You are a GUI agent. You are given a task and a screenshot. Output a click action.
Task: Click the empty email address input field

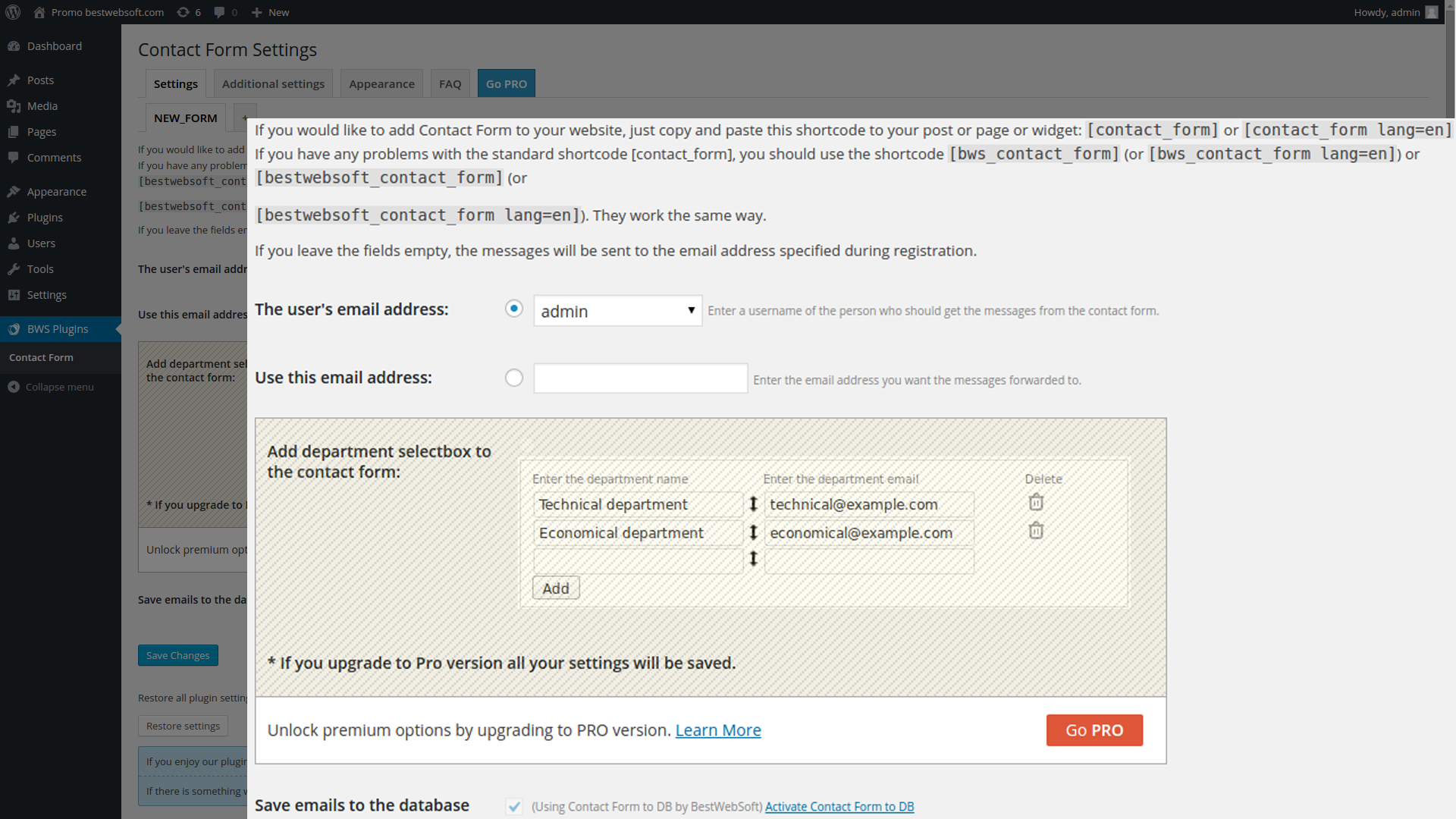[x=640, y=378]
